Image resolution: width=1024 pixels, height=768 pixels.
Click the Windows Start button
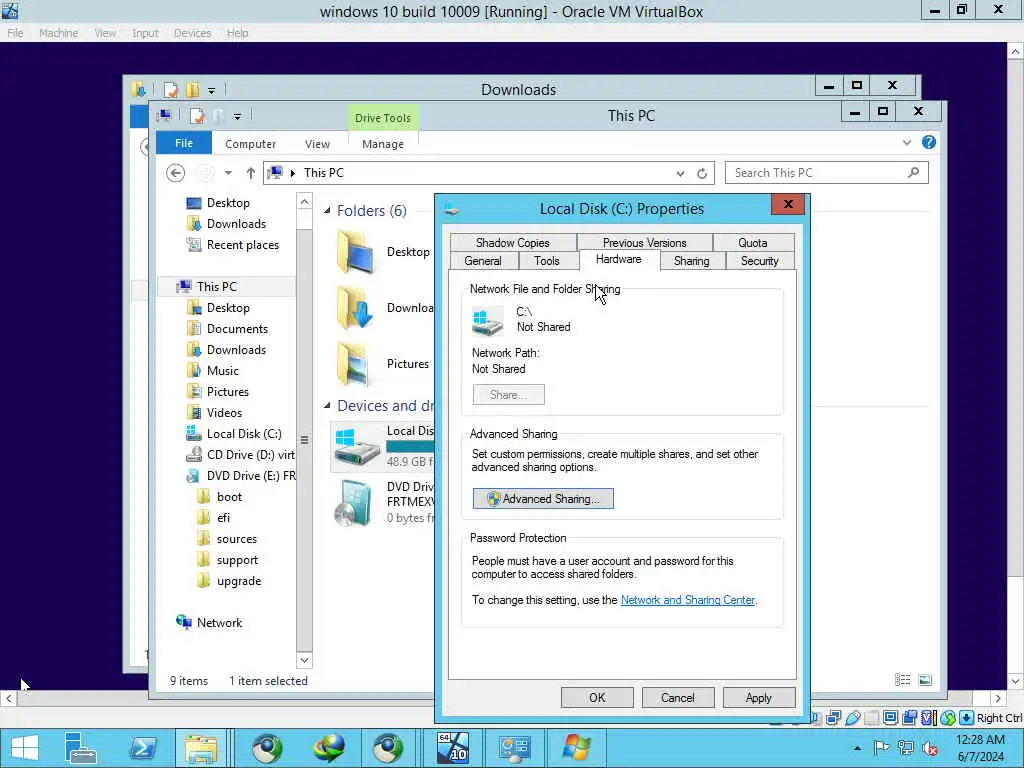tap(25, 748)
